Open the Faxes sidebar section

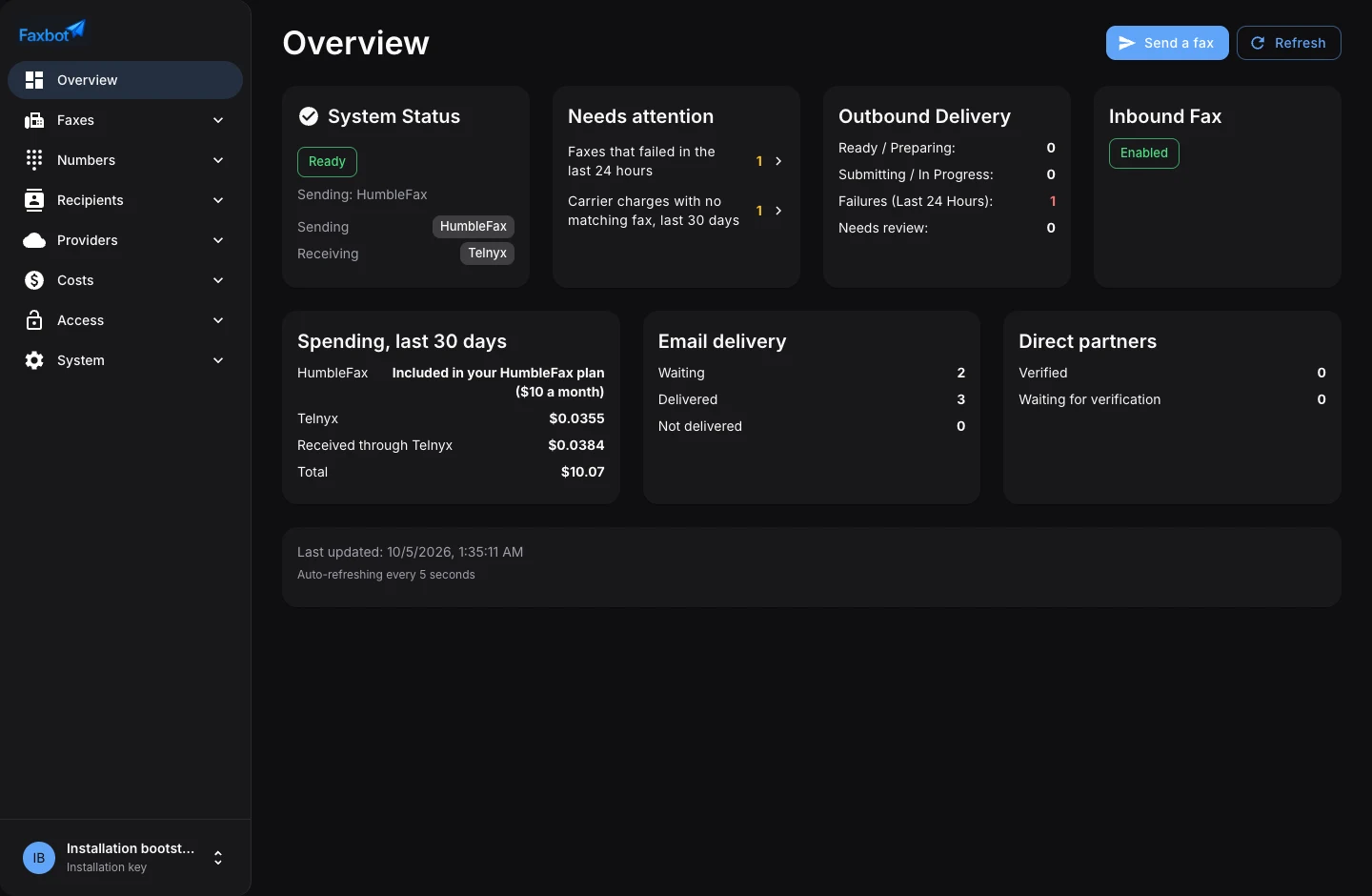(125, 120)
